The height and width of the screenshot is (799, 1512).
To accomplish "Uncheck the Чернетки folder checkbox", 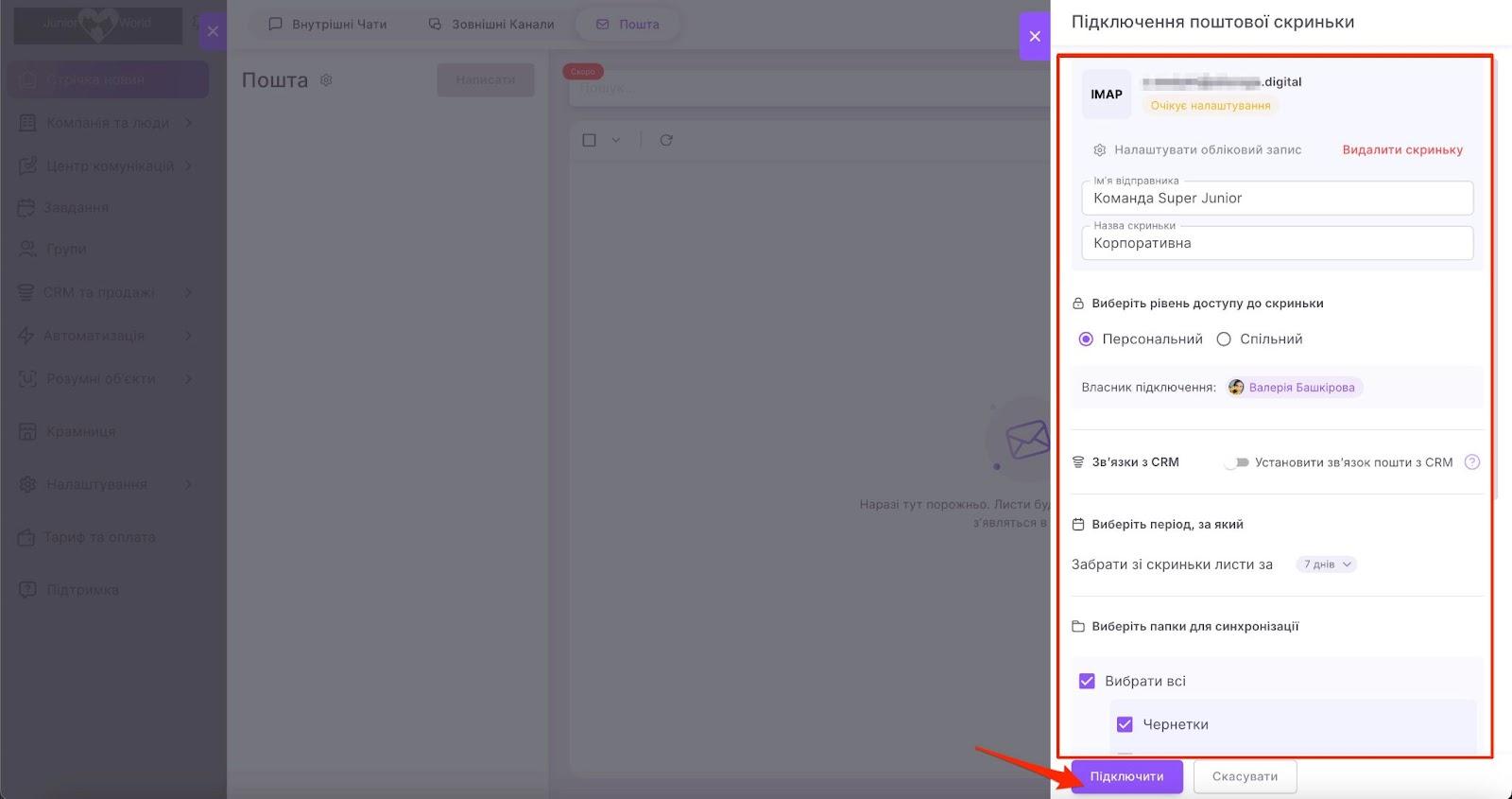I will 1125,724.
